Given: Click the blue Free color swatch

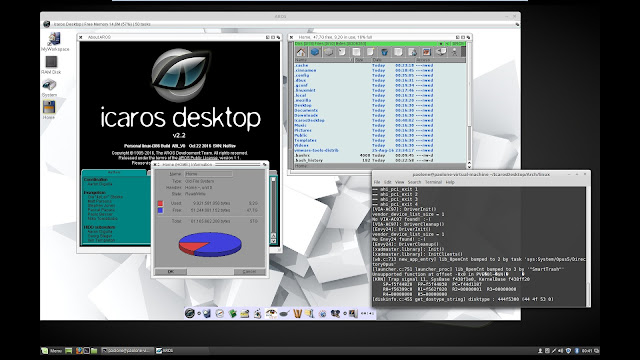Looking at the screenshot, I should [x=160, y=210].
